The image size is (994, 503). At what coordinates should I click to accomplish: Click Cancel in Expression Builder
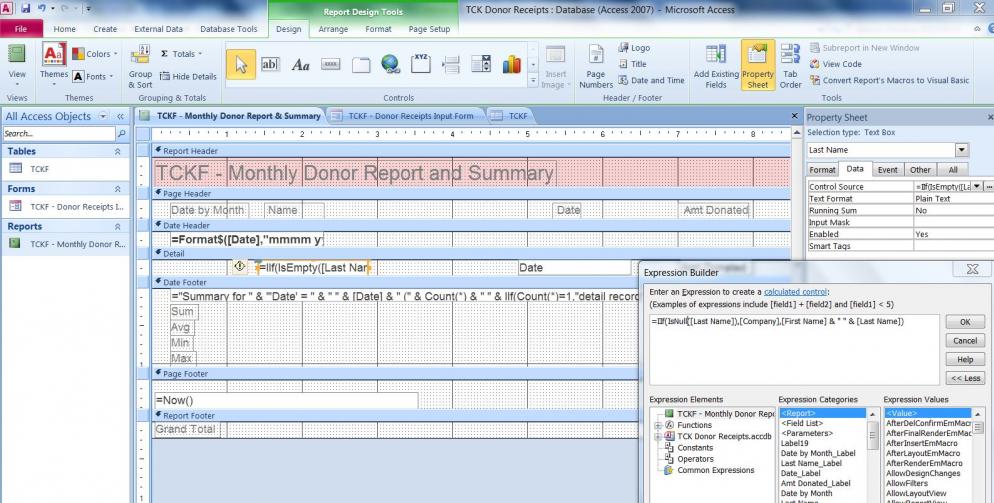pos(965,341)
